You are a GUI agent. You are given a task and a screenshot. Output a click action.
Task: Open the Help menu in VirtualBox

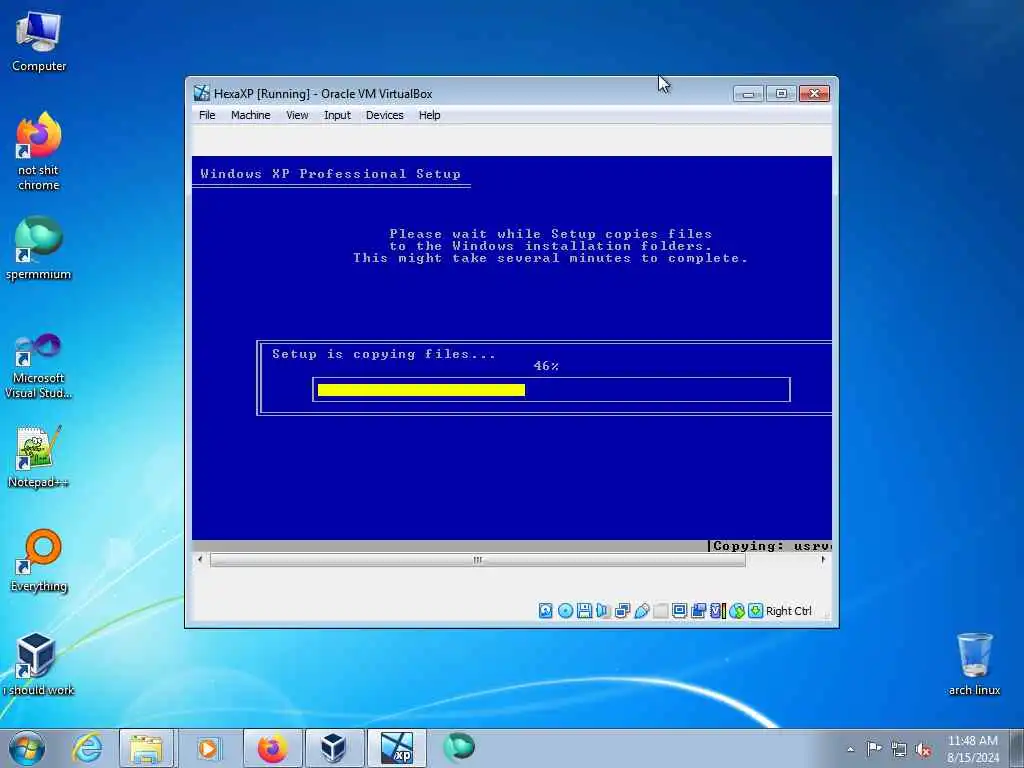[x=429, y=115]
